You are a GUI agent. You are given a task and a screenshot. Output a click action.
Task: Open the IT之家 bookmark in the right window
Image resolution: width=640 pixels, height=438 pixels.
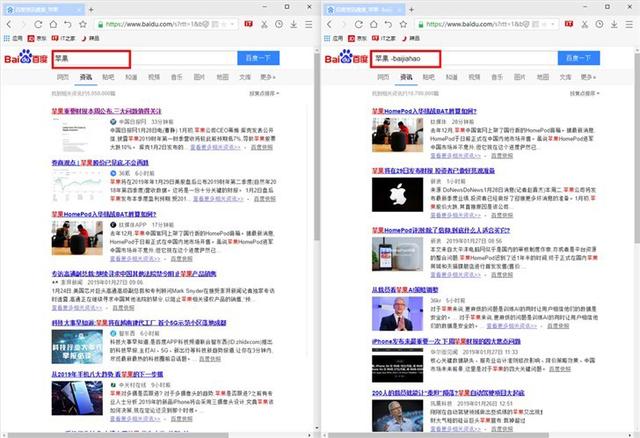tap(384, 38)
